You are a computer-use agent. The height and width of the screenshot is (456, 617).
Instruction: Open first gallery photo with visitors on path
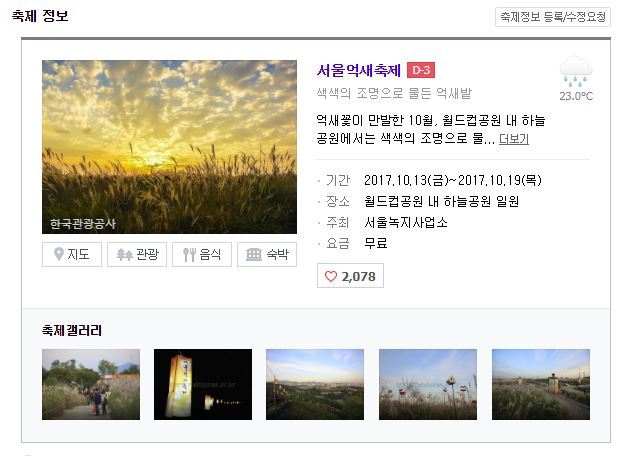pos(91,384)
